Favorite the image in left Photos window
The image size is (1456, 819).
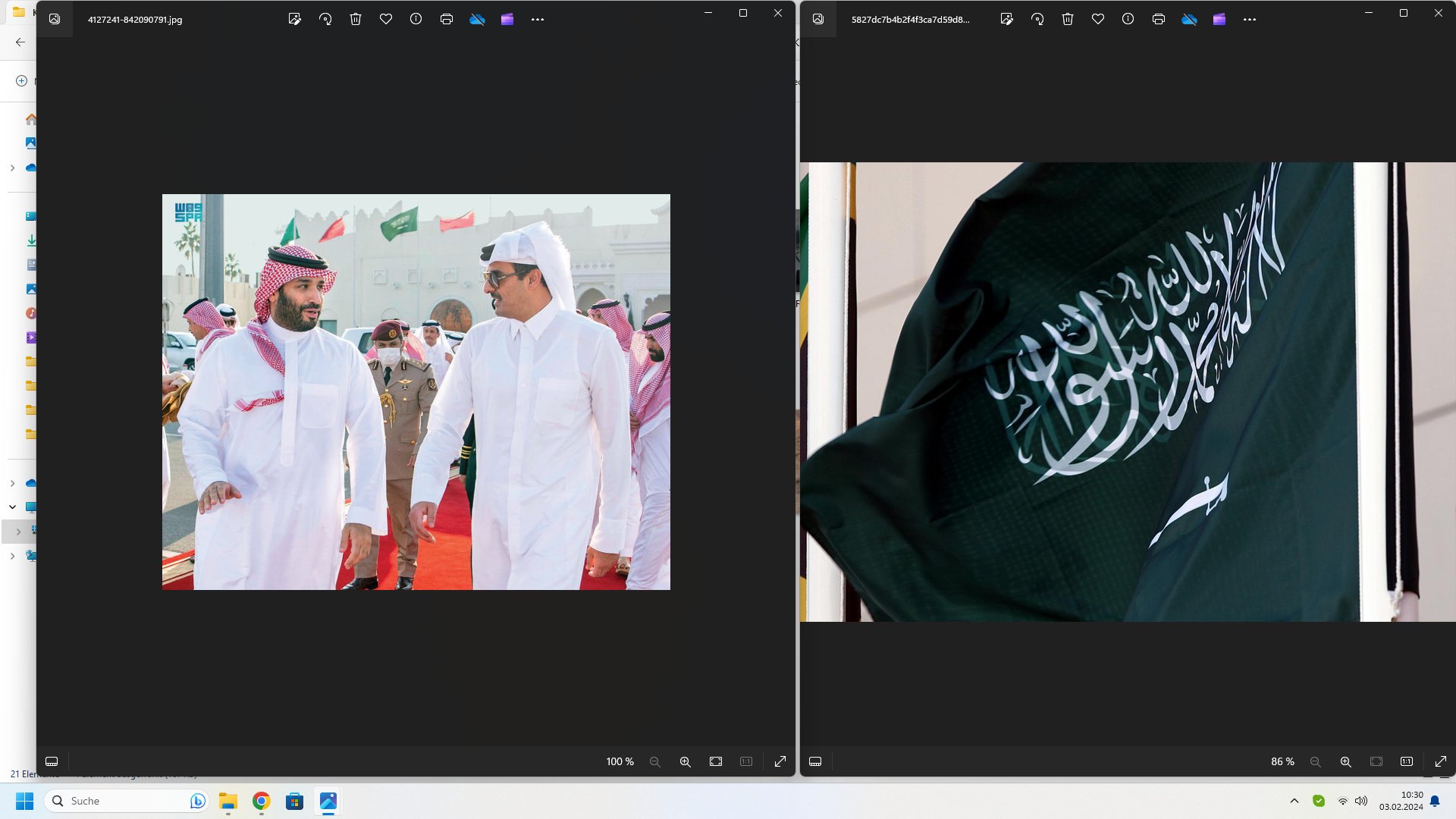(385, 19)
